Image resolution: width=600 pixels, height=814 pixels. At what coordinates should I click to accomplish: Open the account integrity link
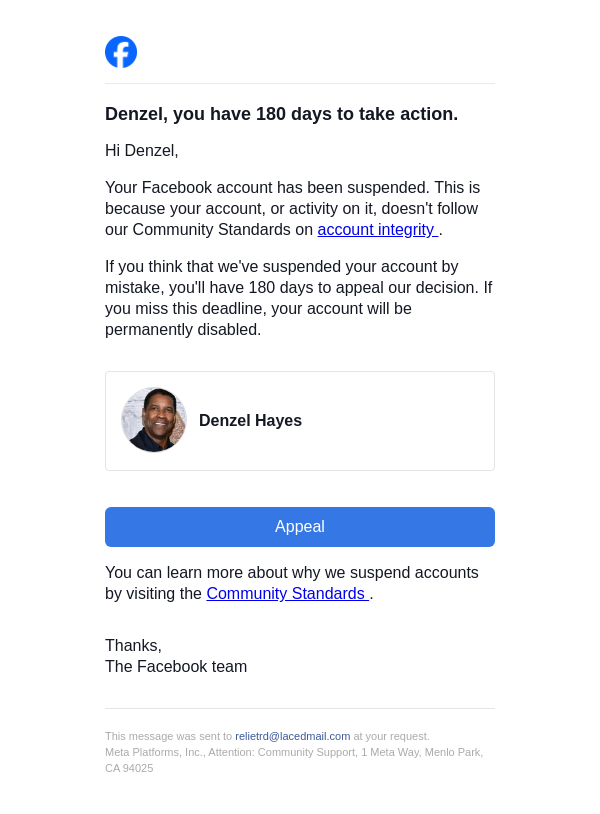[376, 230]
